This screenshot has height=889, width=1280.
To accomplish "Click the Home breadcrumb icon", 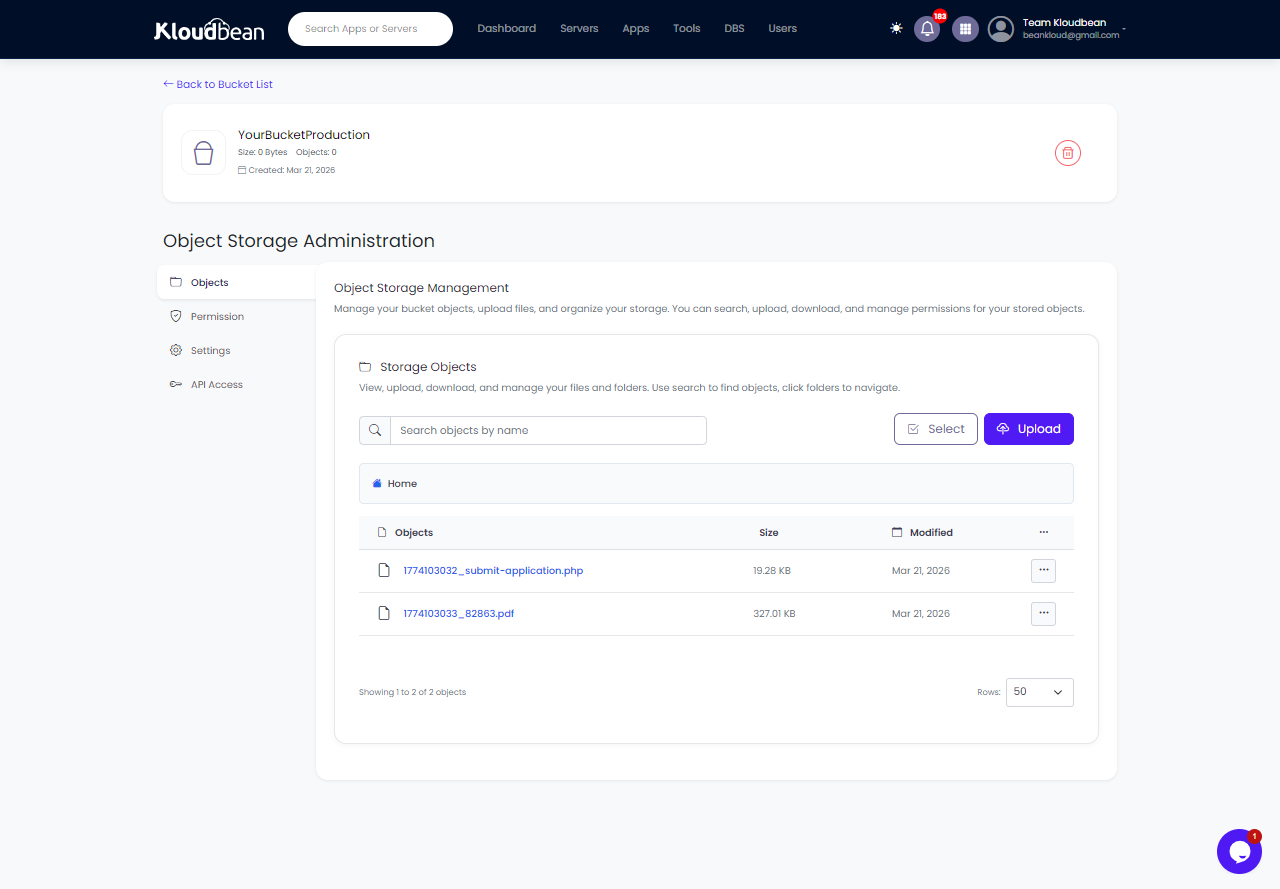I will (x=377, y=483).
